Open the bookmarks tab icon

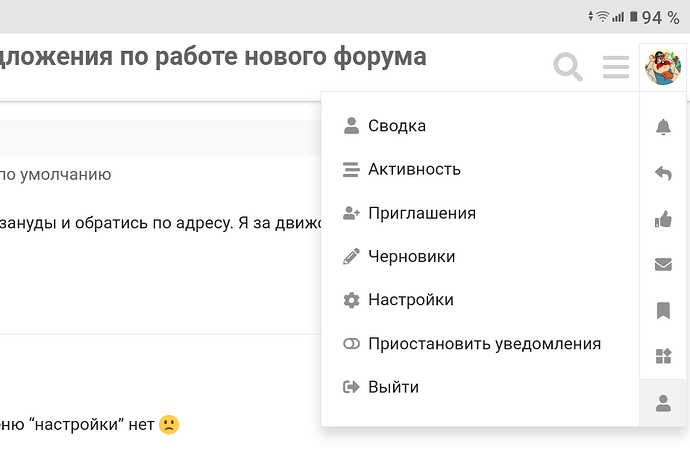(x=663, y=310)
